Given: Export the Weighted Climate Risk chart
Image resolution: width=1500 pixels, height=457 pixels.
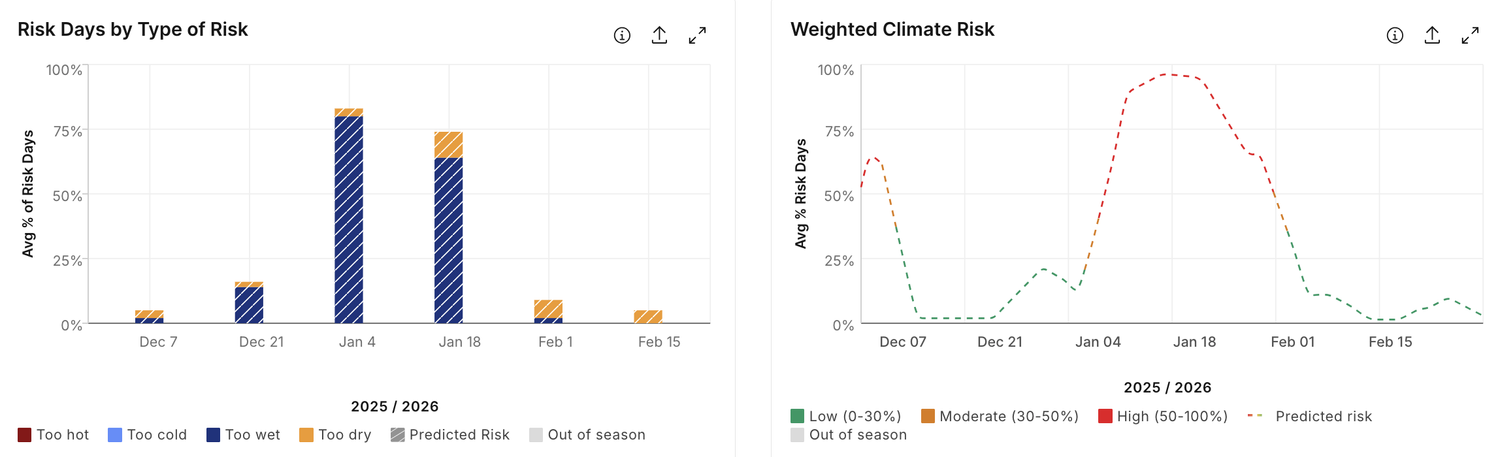Looking at the screenshot, I should (x=1432, y=36).
